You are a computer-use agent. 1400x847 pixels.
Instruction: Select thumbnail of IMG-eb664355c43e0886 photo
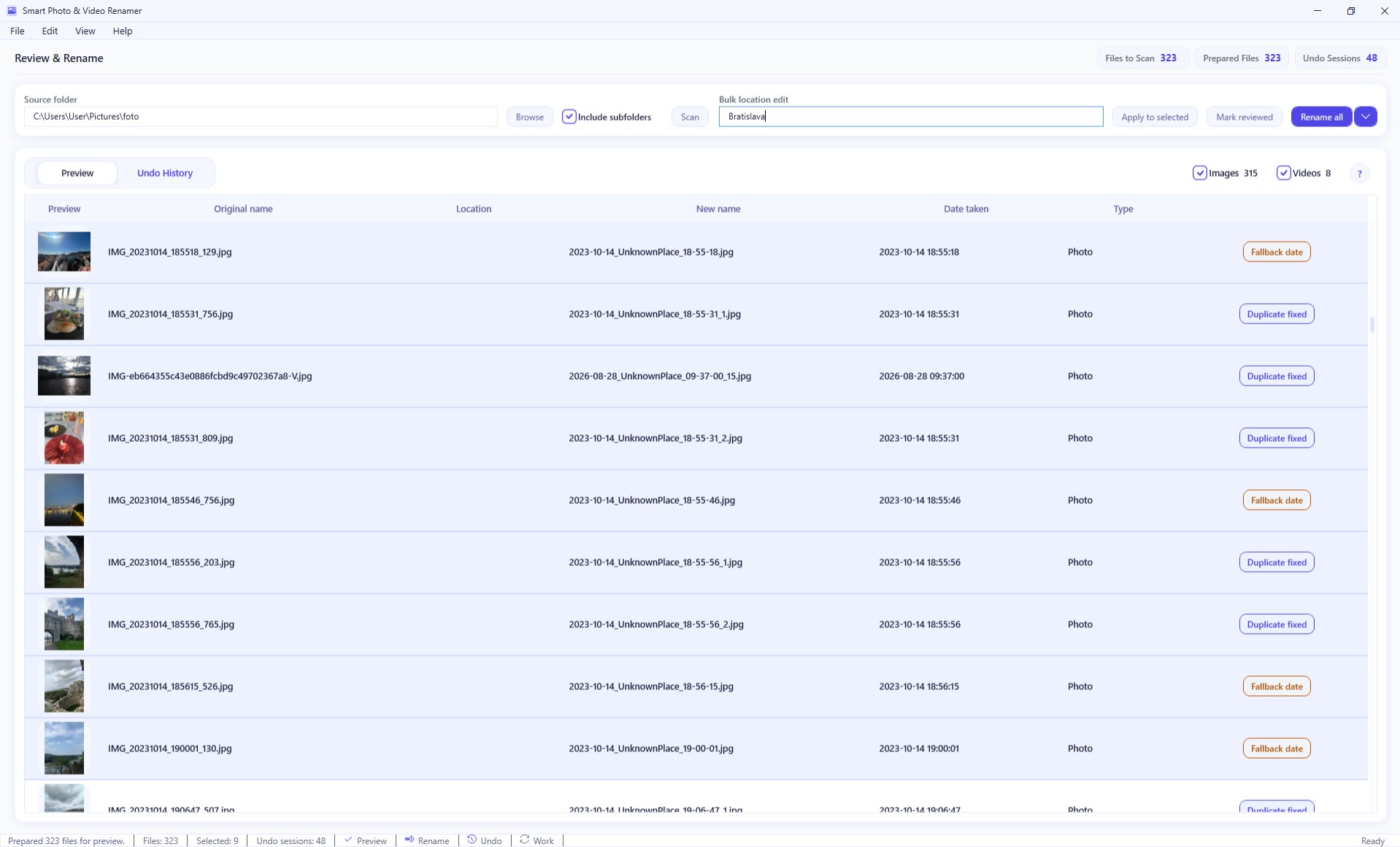pos(64,376)
